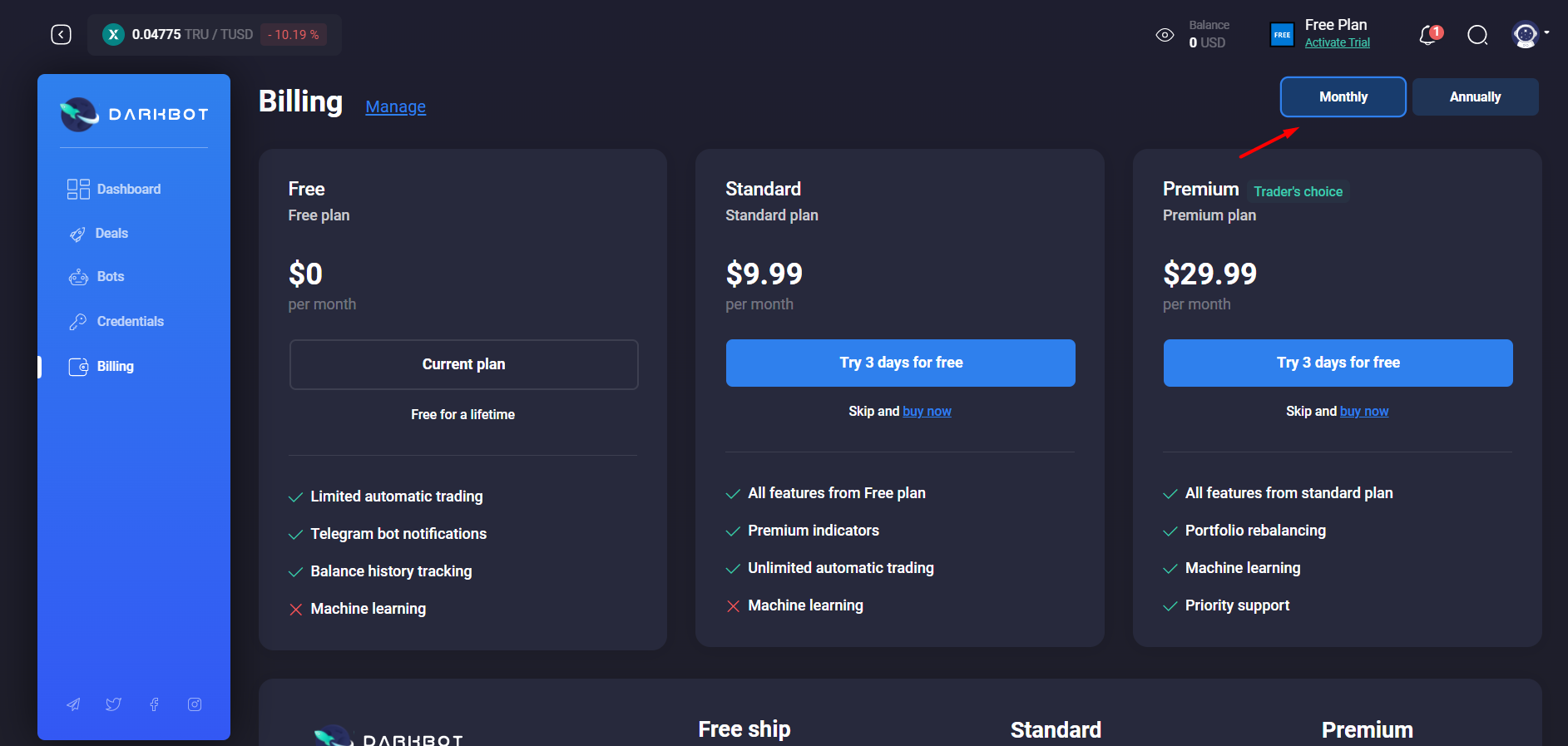This screenshot has height=746, width=1568.
Task: Open notifications bell icon
Action: click(1429, 35)
